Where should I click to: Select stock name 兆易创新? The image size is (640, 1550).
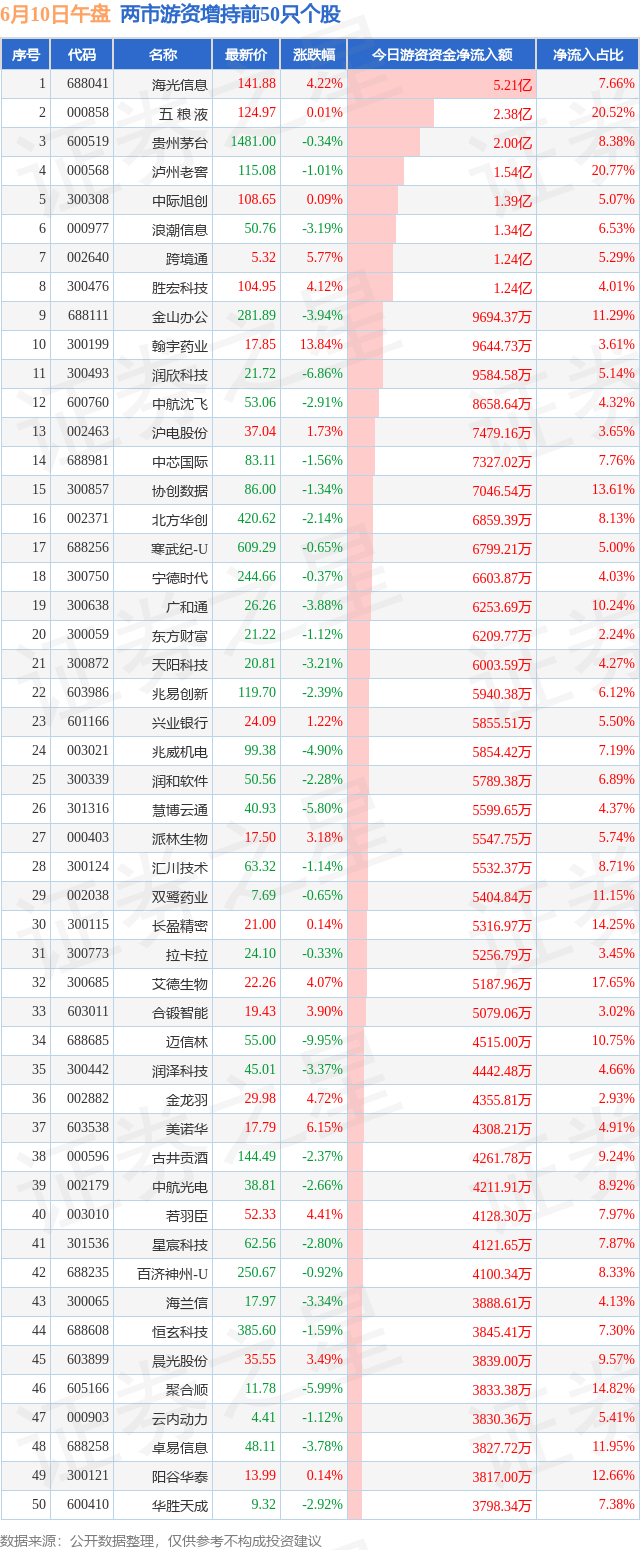tap(180, 693)
